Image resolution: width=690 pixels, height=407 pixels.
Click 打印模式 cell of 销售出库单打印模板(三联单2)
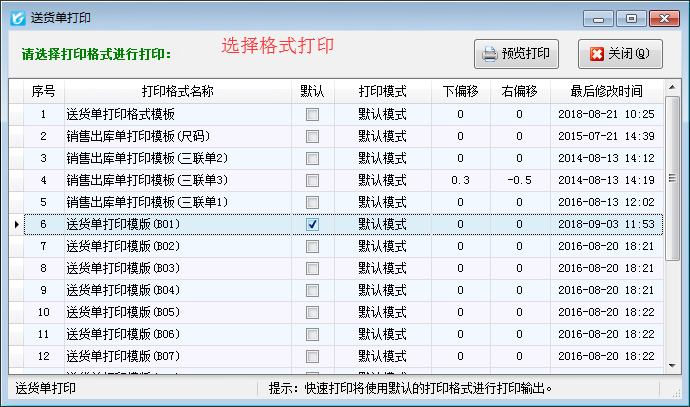(x=383, y=158)
